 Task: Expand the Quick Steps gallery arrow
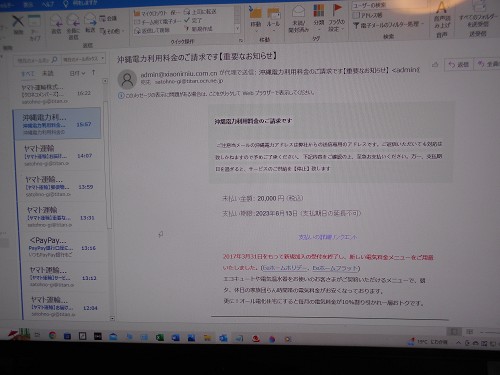(237, 29)
